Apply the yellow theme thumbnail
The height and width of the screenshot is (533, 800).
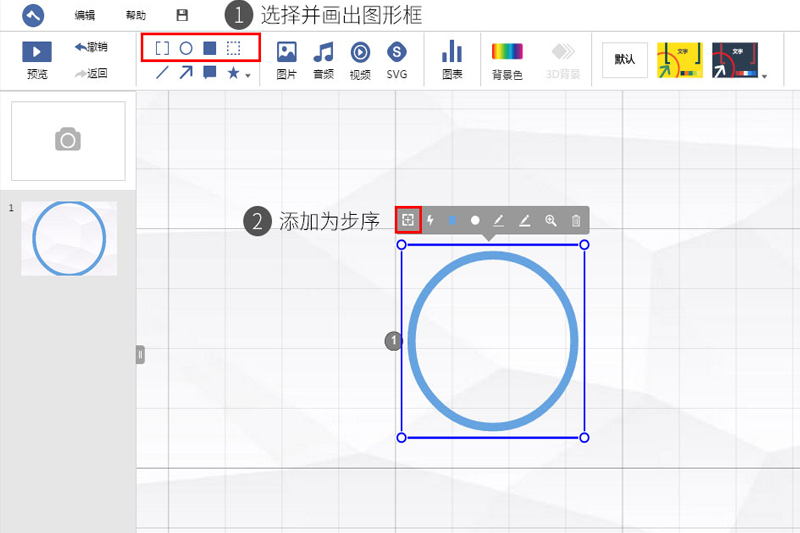click(x=680, y=60)
